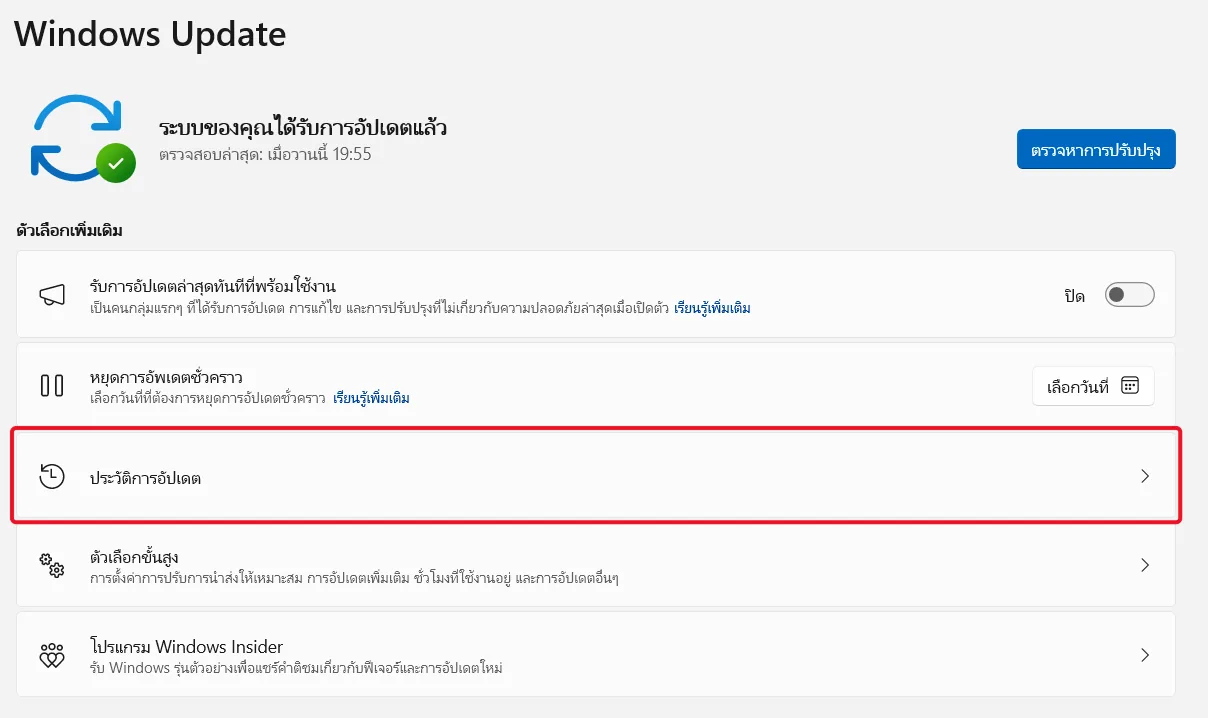The height and width of the screenshot is (718, 1208).
Task: Click the ตัวเลือกเพิ่มเติม section heading
Action: click(x=69, y=231)
